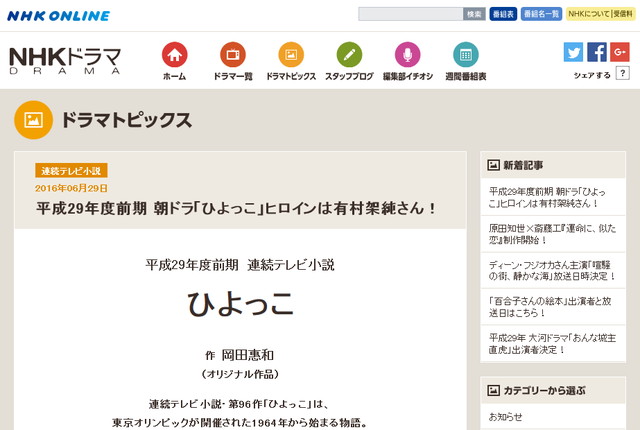Open sidebar article ディーン・フジオカさん主演
640x430 pixels.
click(553, 270)
